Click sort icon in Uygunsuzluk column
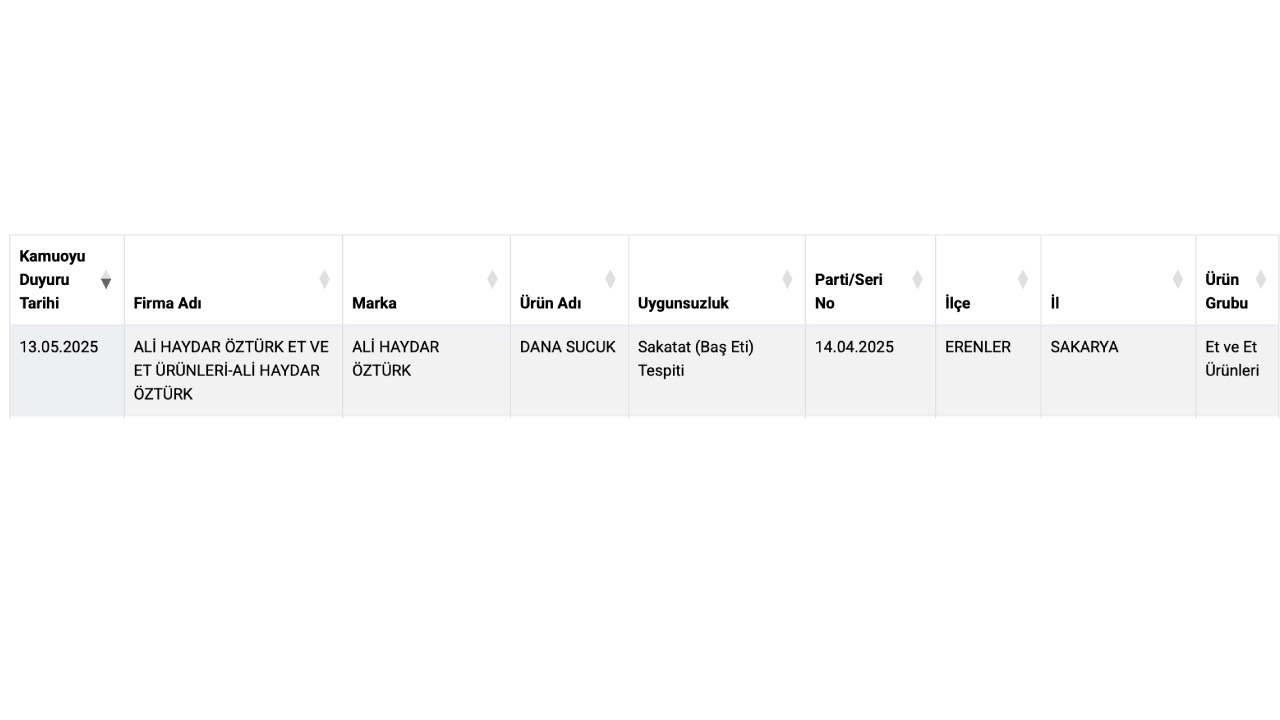 coord(787,280)
